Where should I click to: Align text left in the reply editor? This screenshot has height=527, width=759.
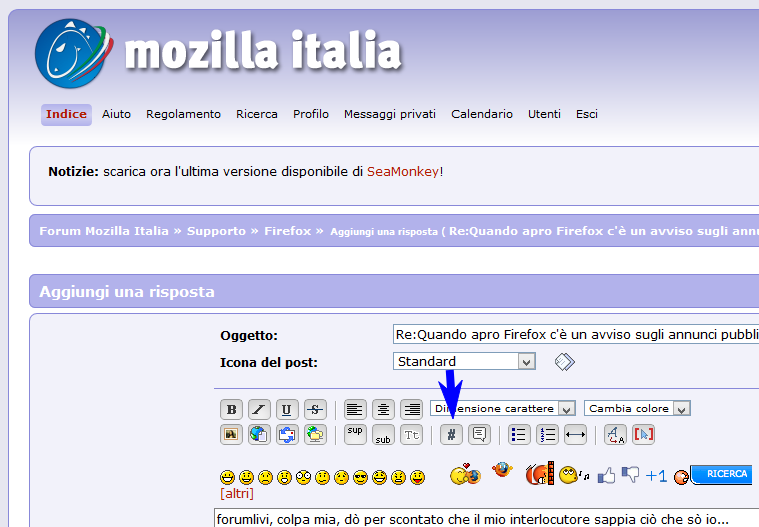(355, 409)
